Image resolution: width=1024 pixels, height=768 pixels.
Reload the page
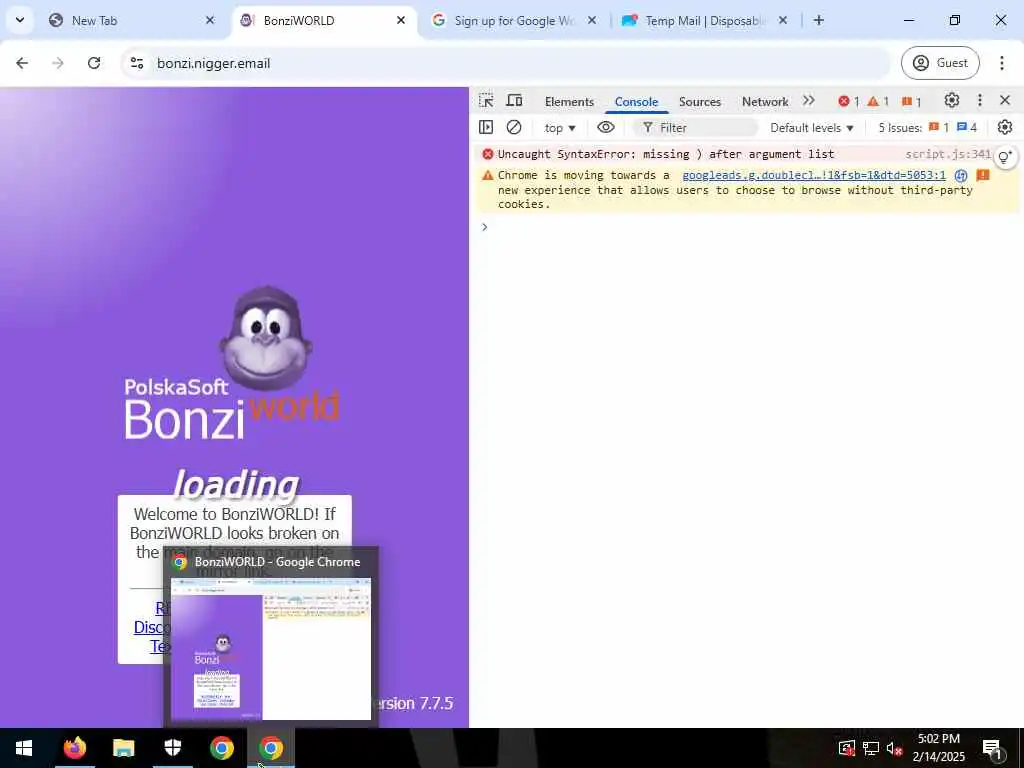94,63
